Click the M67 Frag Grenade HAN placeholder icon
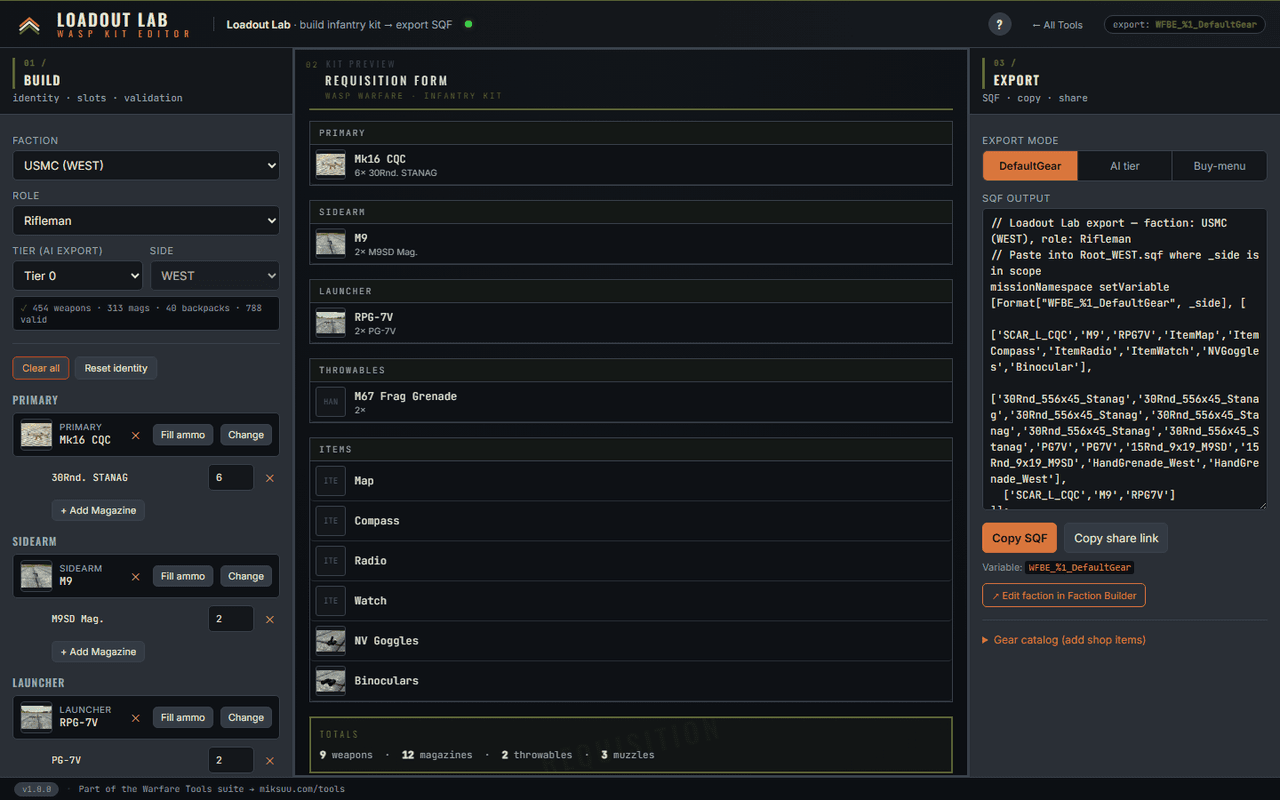This screenshot has height=800, width=1280. click(x=331, y=402)
